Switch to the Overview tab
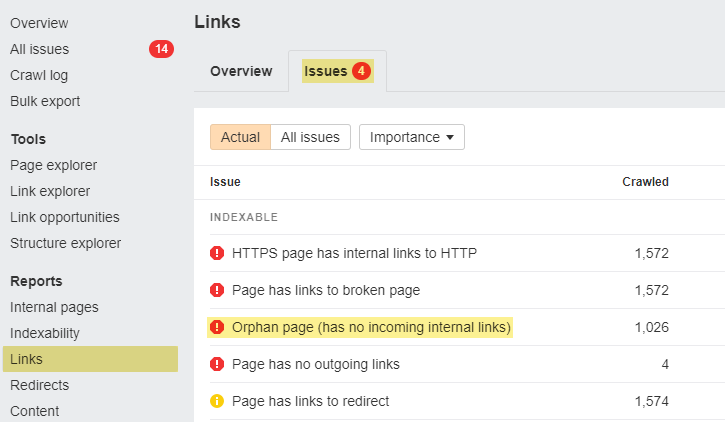The image size is (725, 422). click(x=241, y=71)
